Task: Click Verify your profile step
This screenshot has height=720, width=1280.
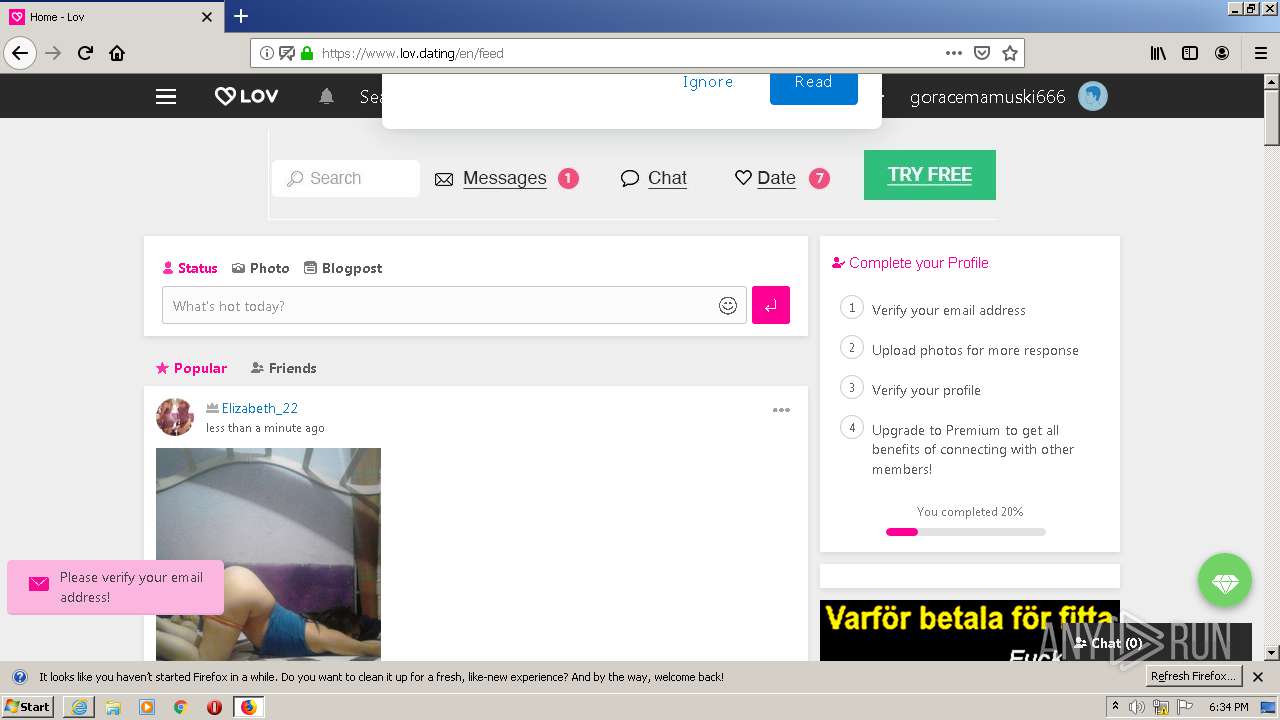Action: point(926,390)
